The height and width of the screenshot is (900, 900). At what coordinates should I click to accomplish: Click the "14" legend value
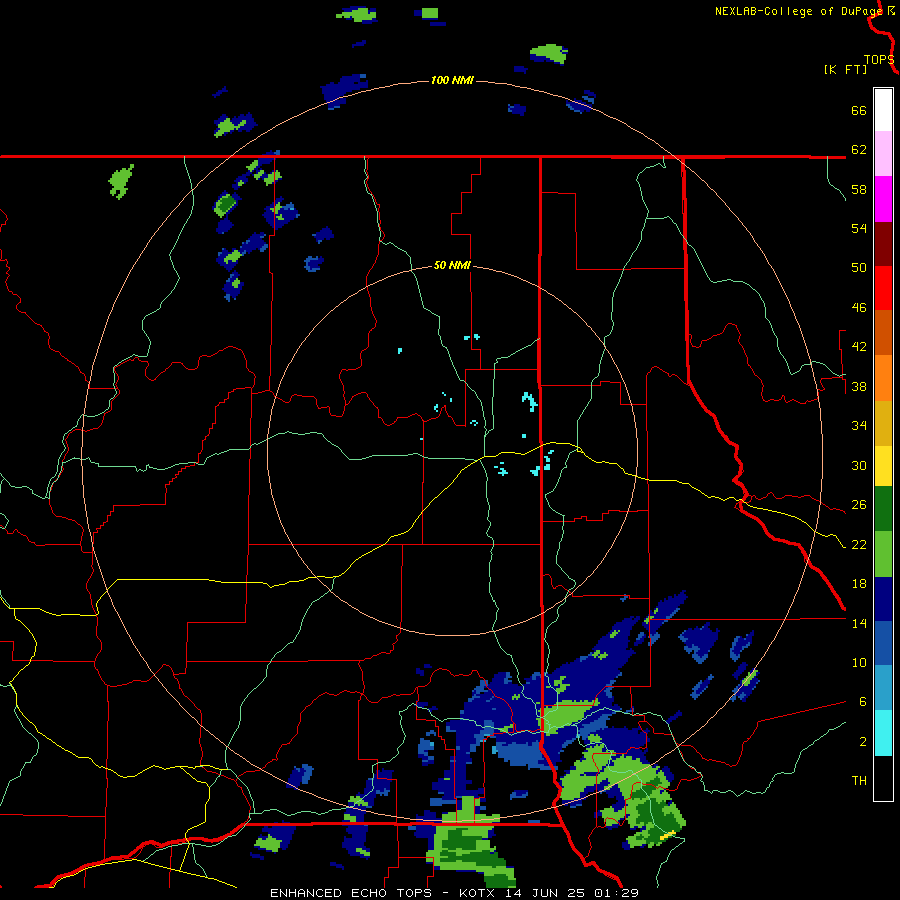(859, 623)
